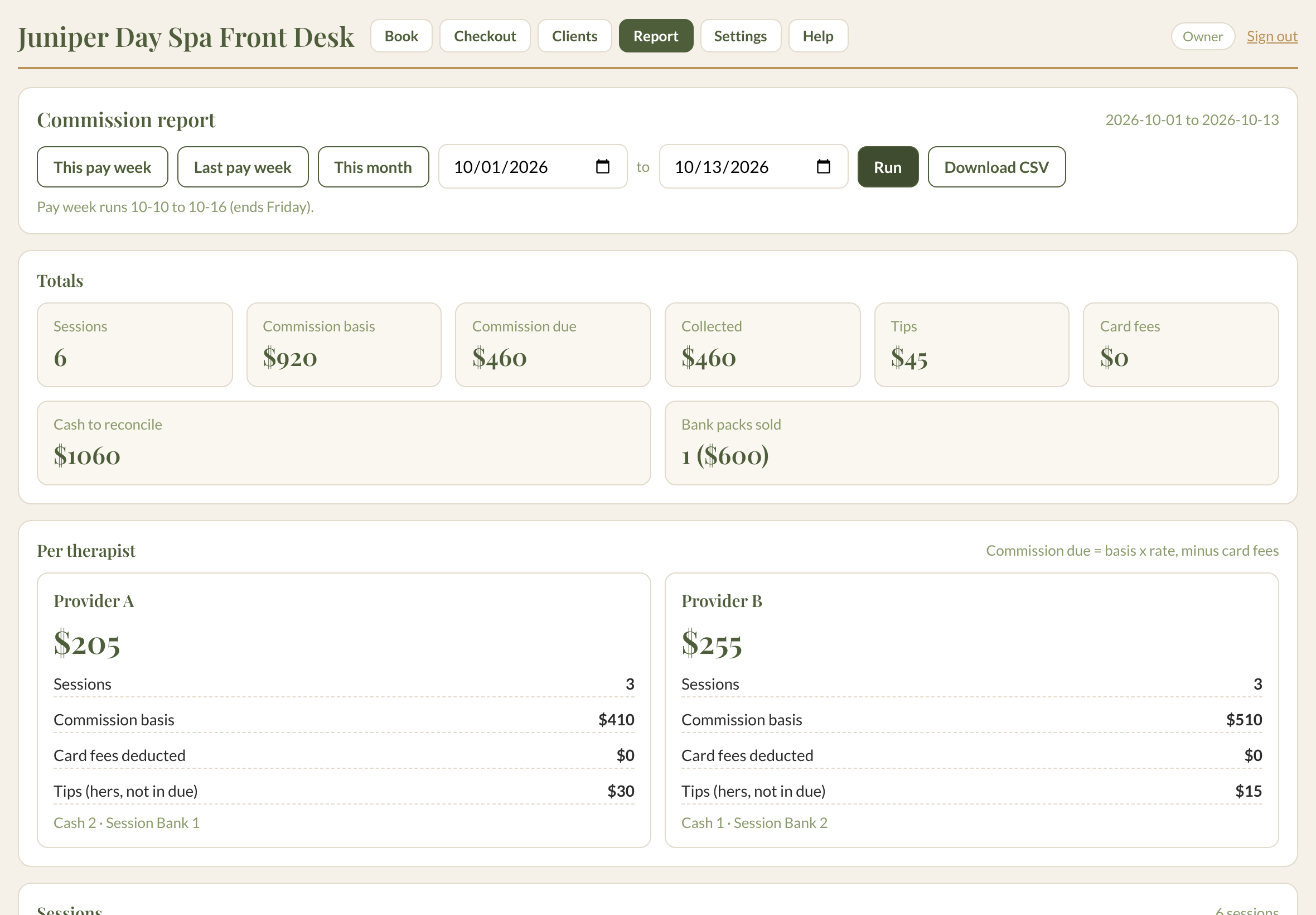The height and width of the screenshot is (915, 1316).
Task: Click the Cash to reconcile $1060 card
Action: click(x=343, y=442)
